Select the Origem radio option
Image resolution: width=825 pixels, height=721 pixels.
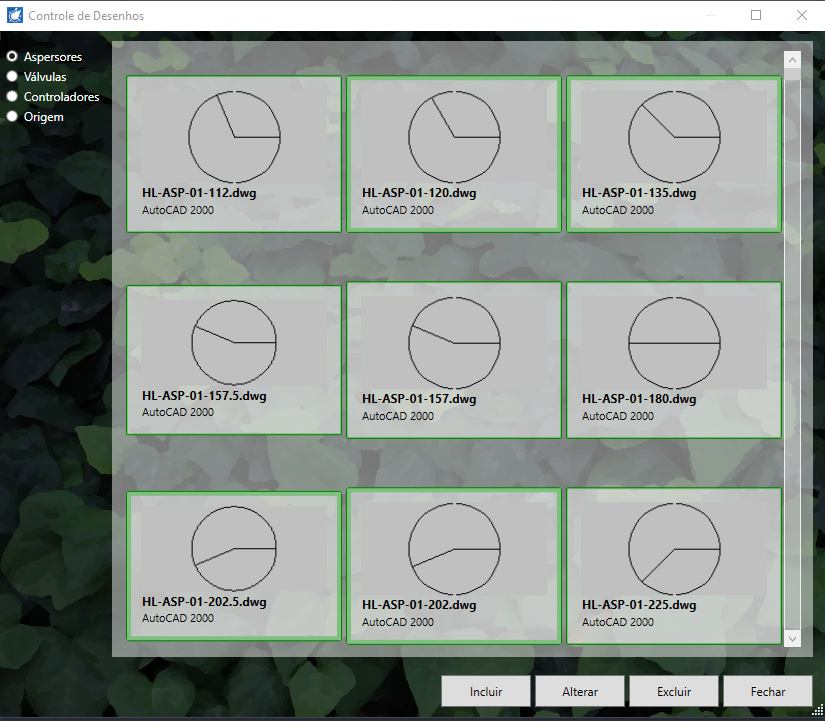(13, 117)
